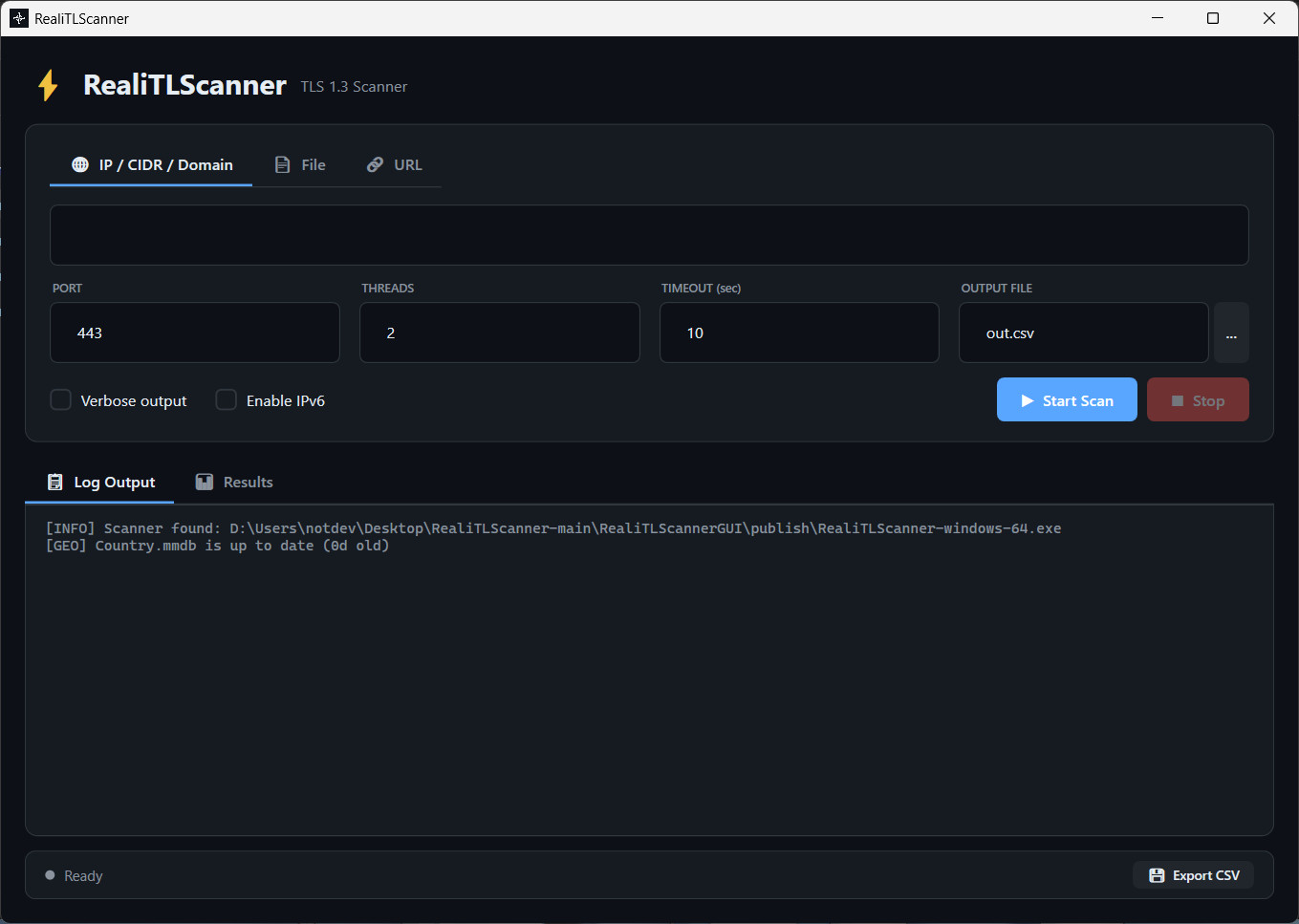Screen dimensions: 1299x924
Task: Click the globe icon on the IP tab
Action: click(x=80, y=165)
